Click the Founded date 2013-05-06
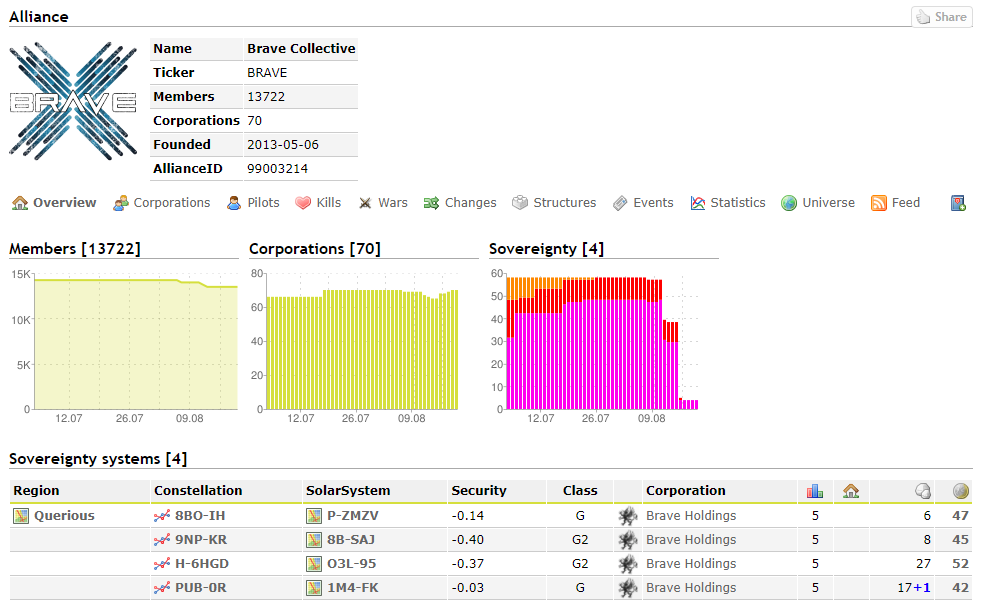 tap(283, 145)
